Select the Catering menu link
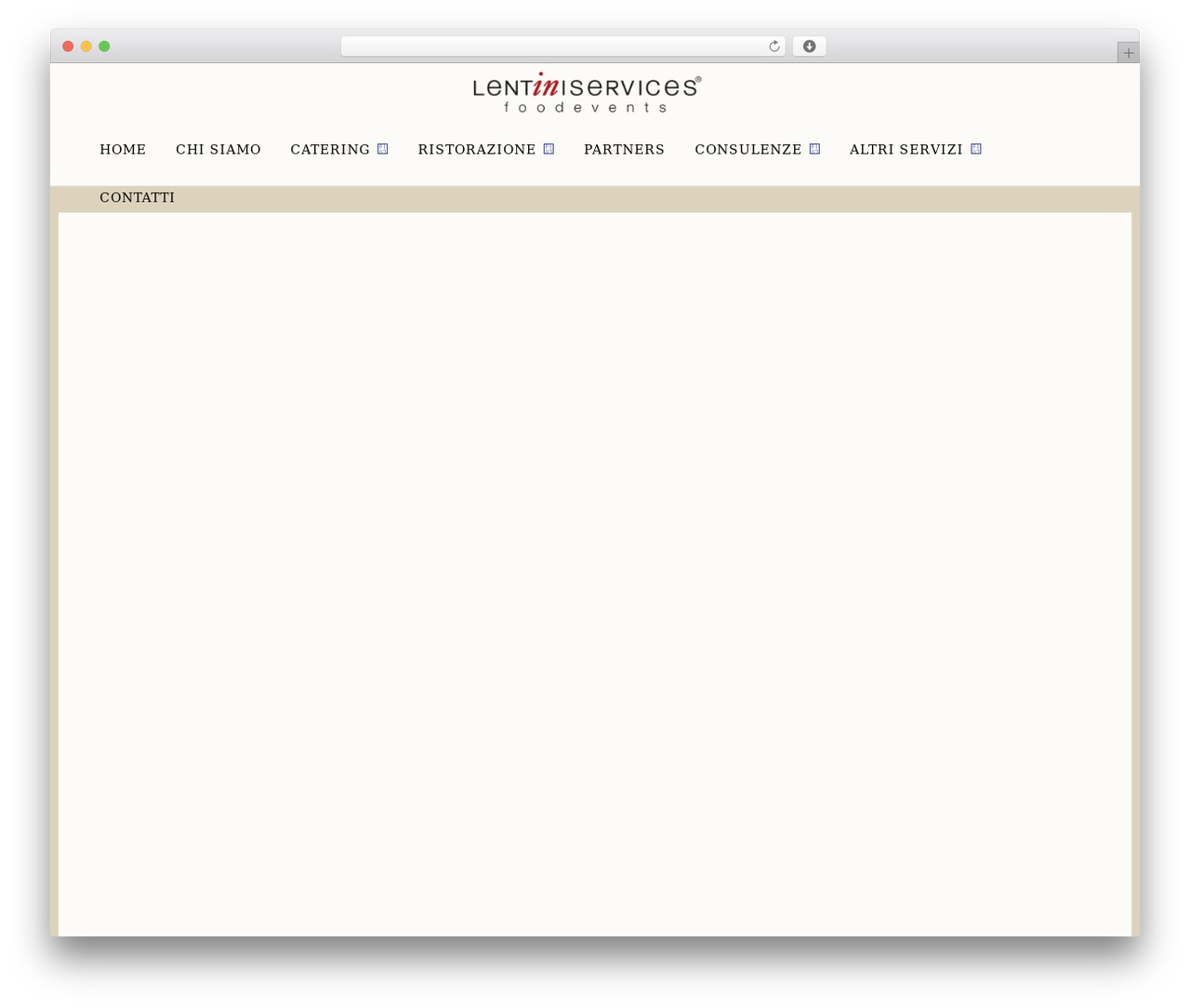 coord(330,150)
